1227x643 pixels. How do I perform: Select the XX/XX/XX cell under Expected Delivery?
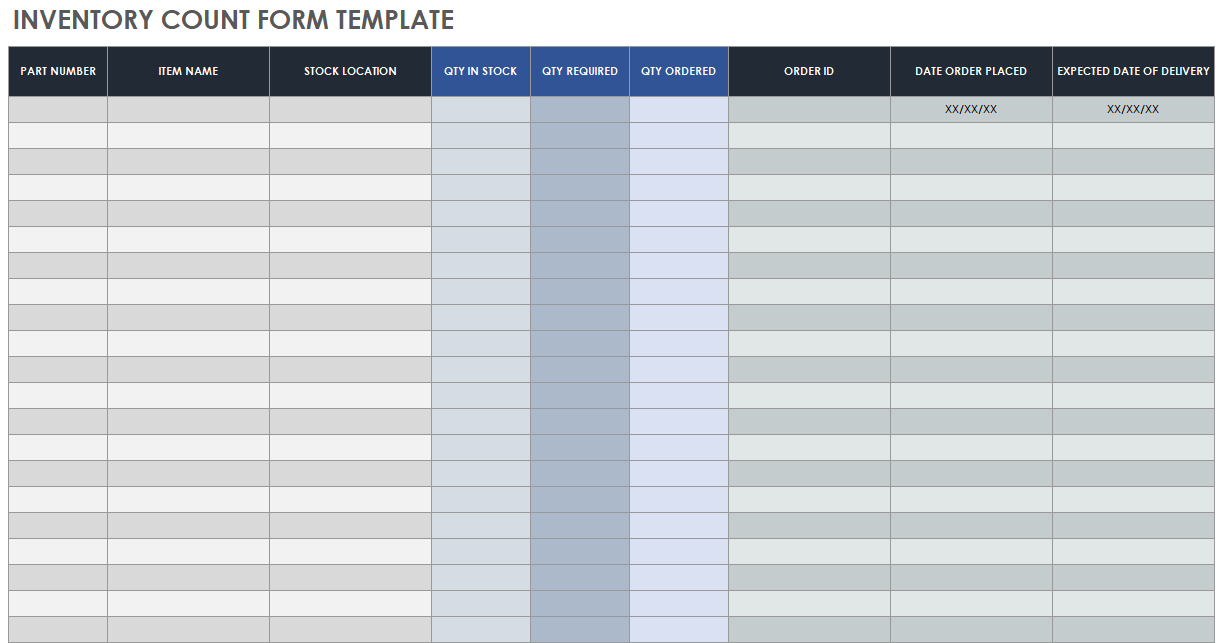pos(1133,110)
